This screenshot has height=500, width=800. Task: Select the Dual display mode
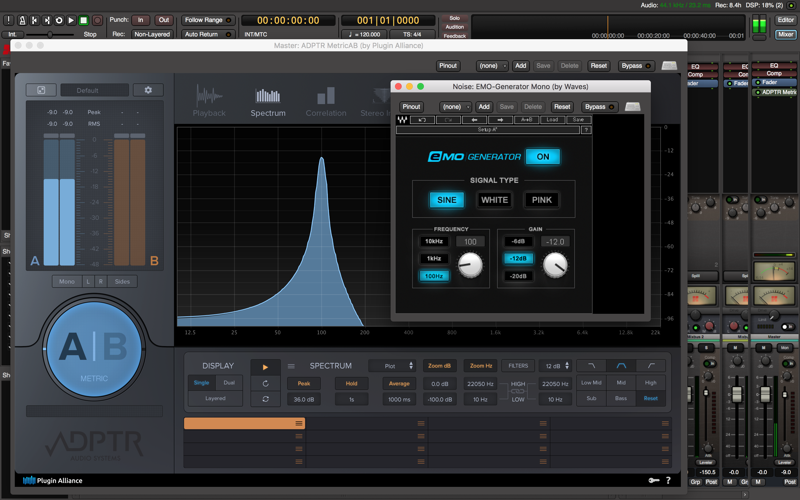pyautogui.click(x=229, y=383)
